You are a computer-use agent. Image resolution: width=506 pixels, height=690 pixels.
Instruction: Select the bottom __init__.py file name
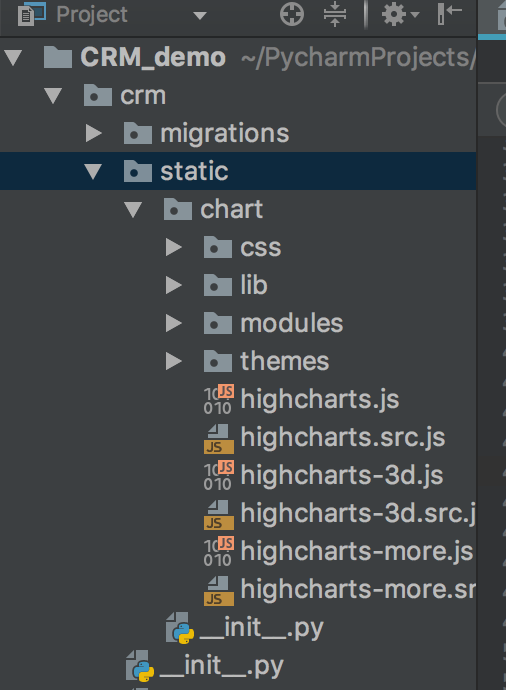[x=222, y=666]
